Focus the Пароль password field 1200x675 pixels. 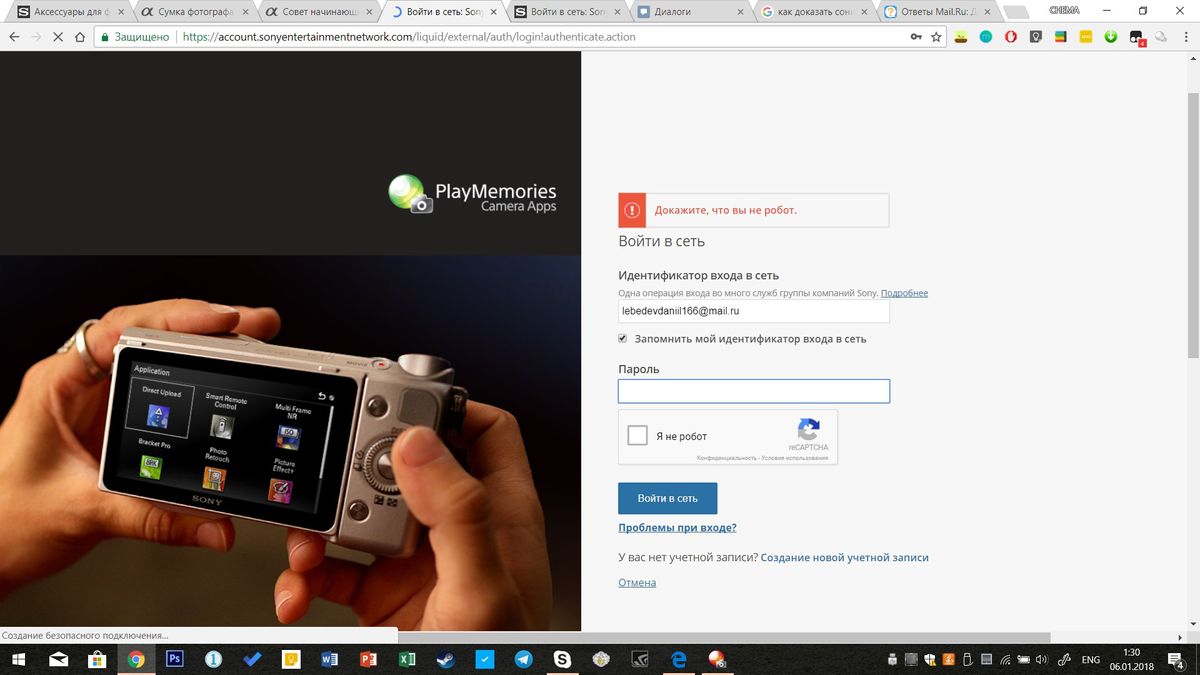[753, 391]
